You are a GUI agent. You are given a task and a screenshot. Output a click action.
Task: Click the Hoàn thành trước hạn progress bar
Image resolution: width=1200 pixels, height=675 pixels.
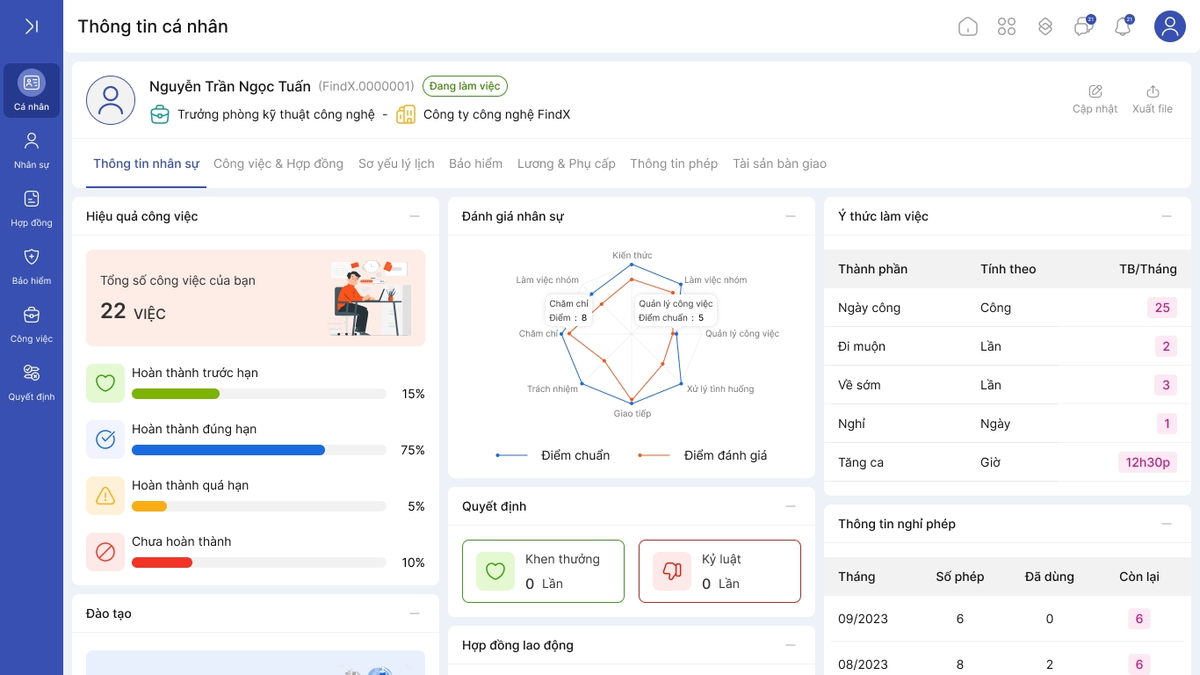pos(259,394)
